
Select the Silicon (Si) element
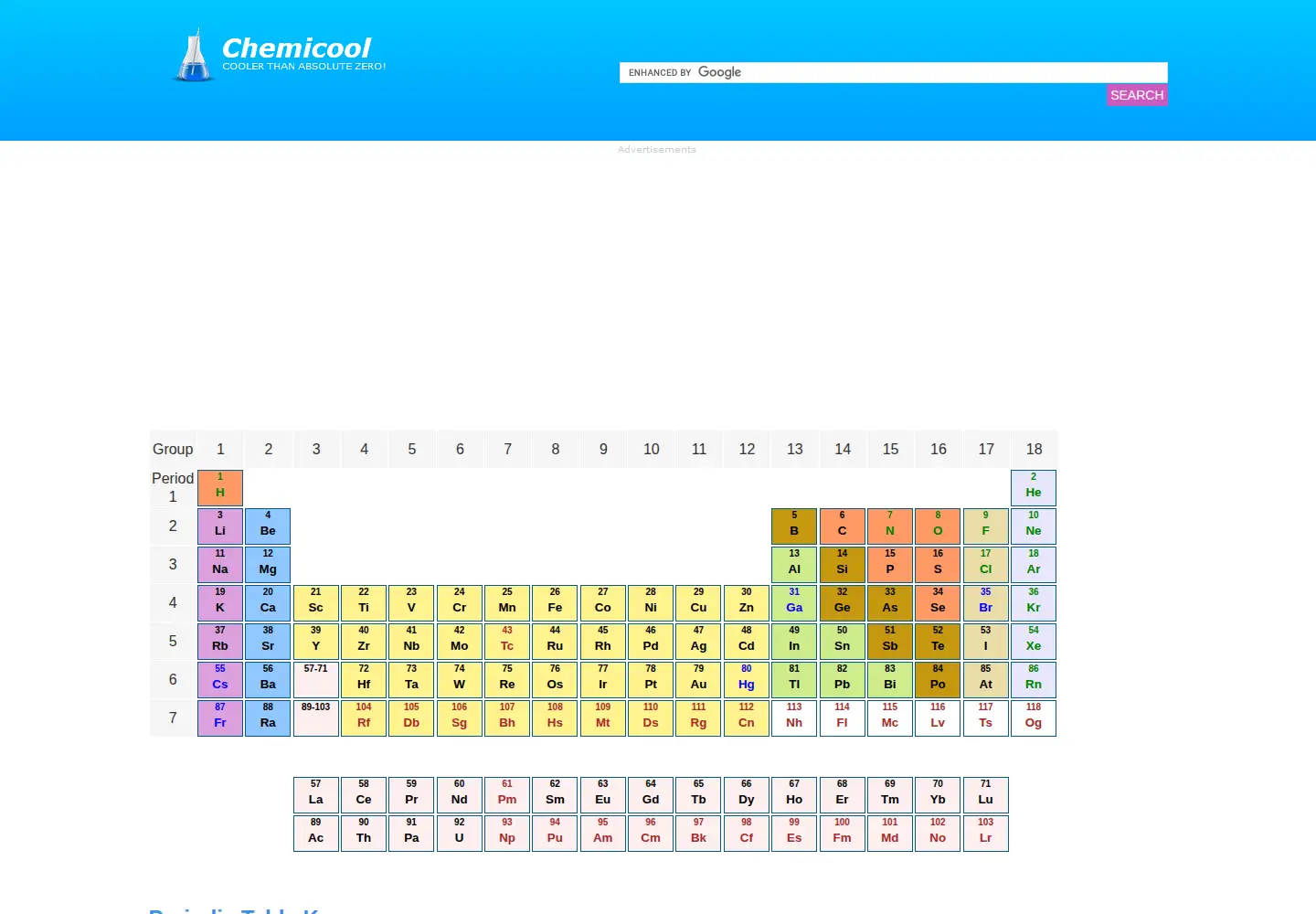click(843, 565)
